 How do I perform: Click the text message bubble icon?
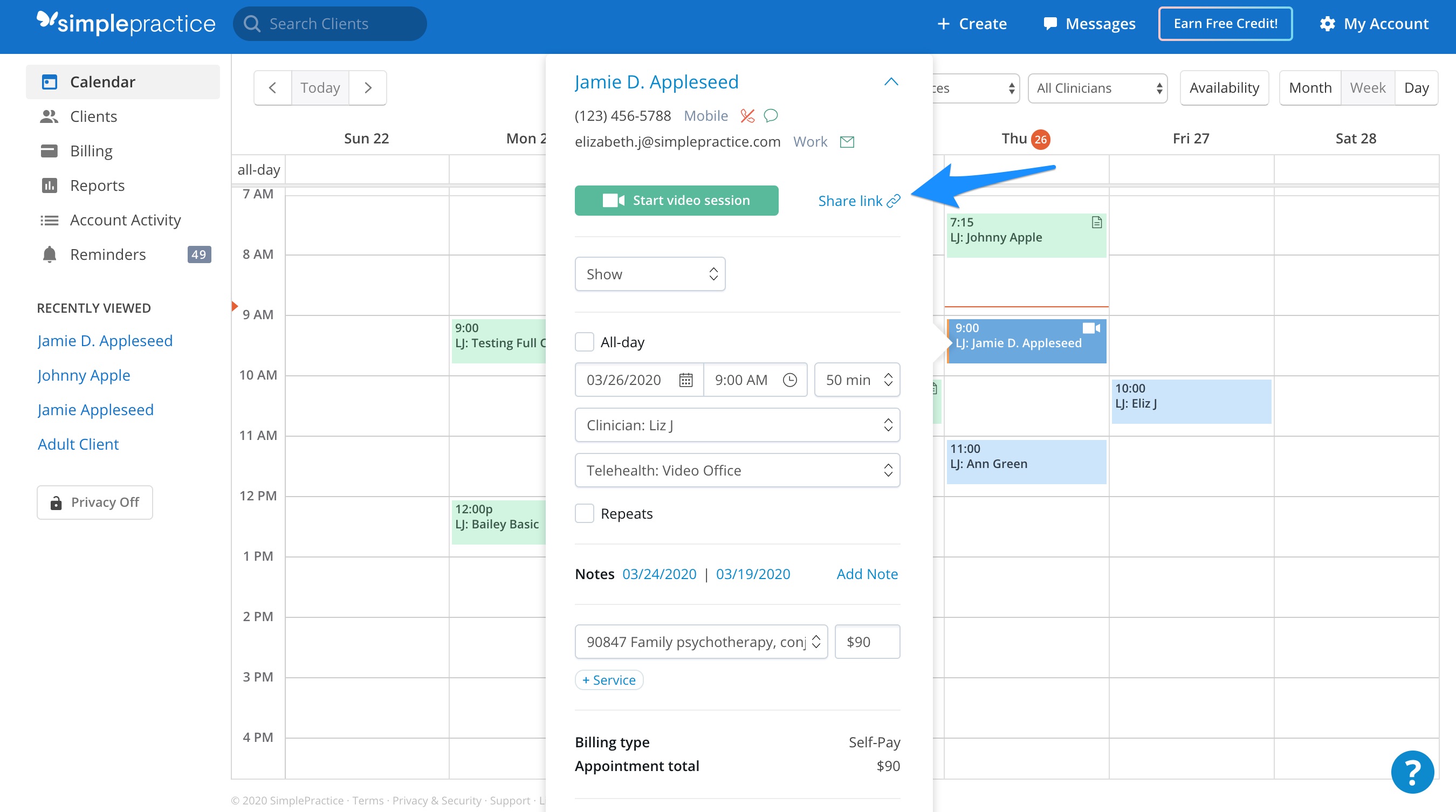point(771,116)
